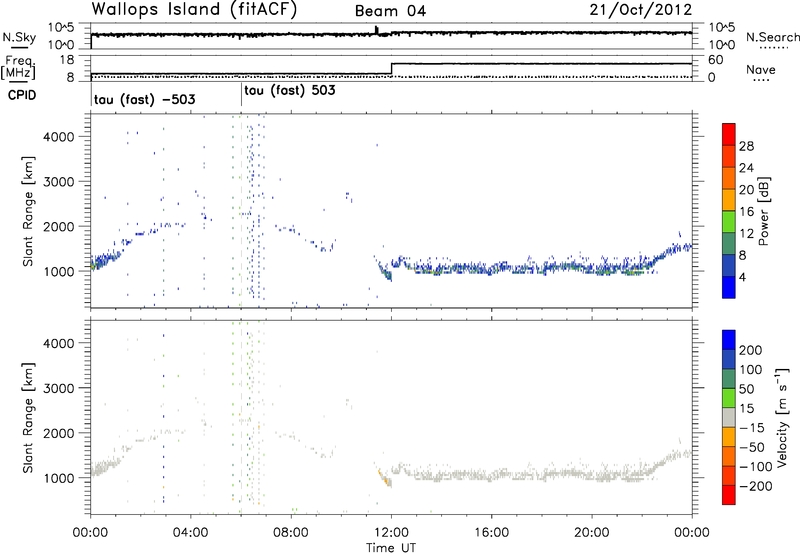
Task: Select the "tau (fast) -503" CPID annotation
Action: 144,99
